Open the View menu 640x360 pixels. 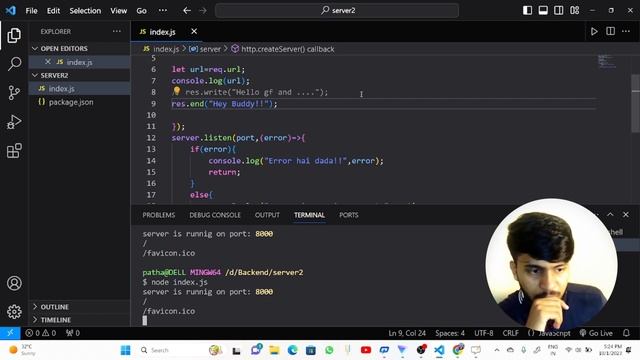118,11
